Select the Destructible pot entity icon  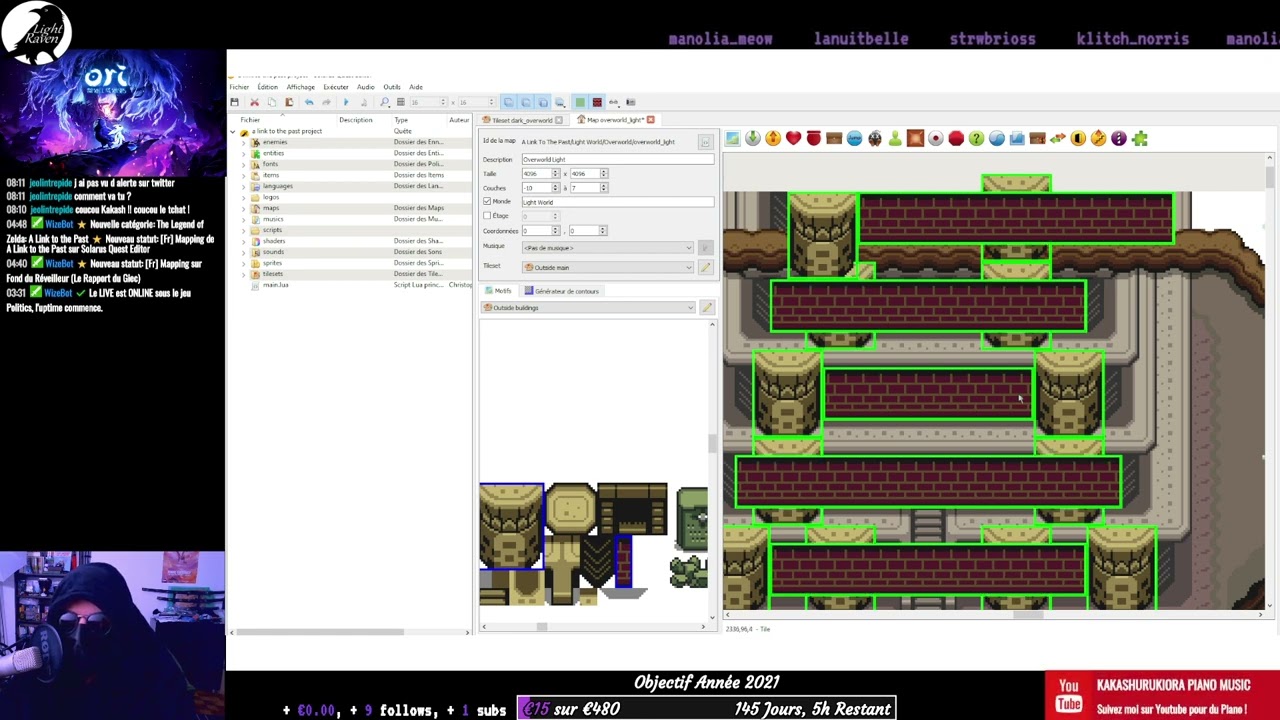click(x=814, y=138)
